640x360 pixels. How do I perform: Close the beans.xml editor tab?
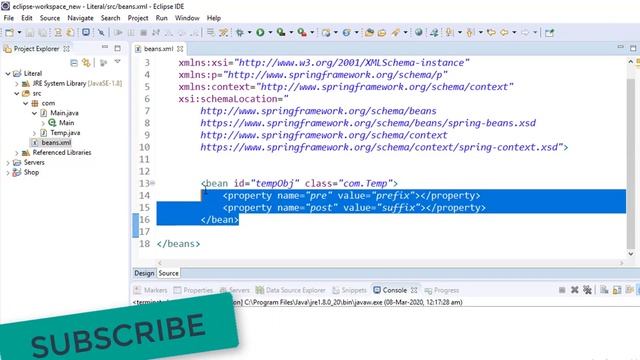click(x=180, y=49)
